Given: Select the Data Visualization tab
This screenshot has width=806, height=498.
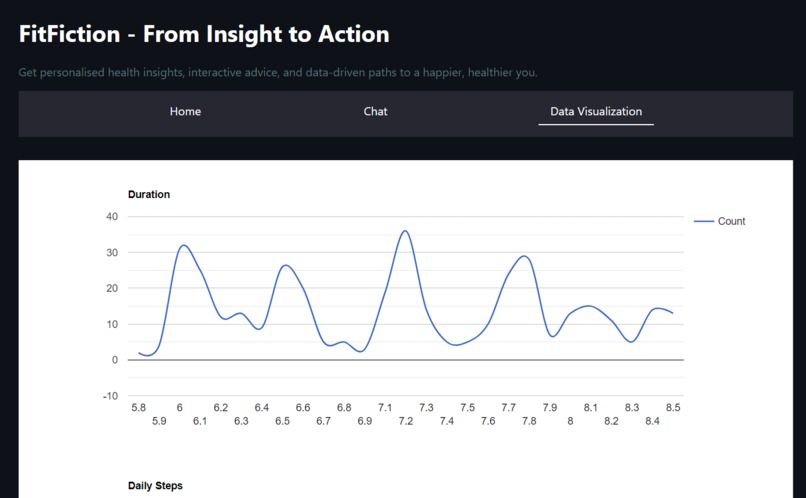Looking at the screenshot, I should coord(596,112).
